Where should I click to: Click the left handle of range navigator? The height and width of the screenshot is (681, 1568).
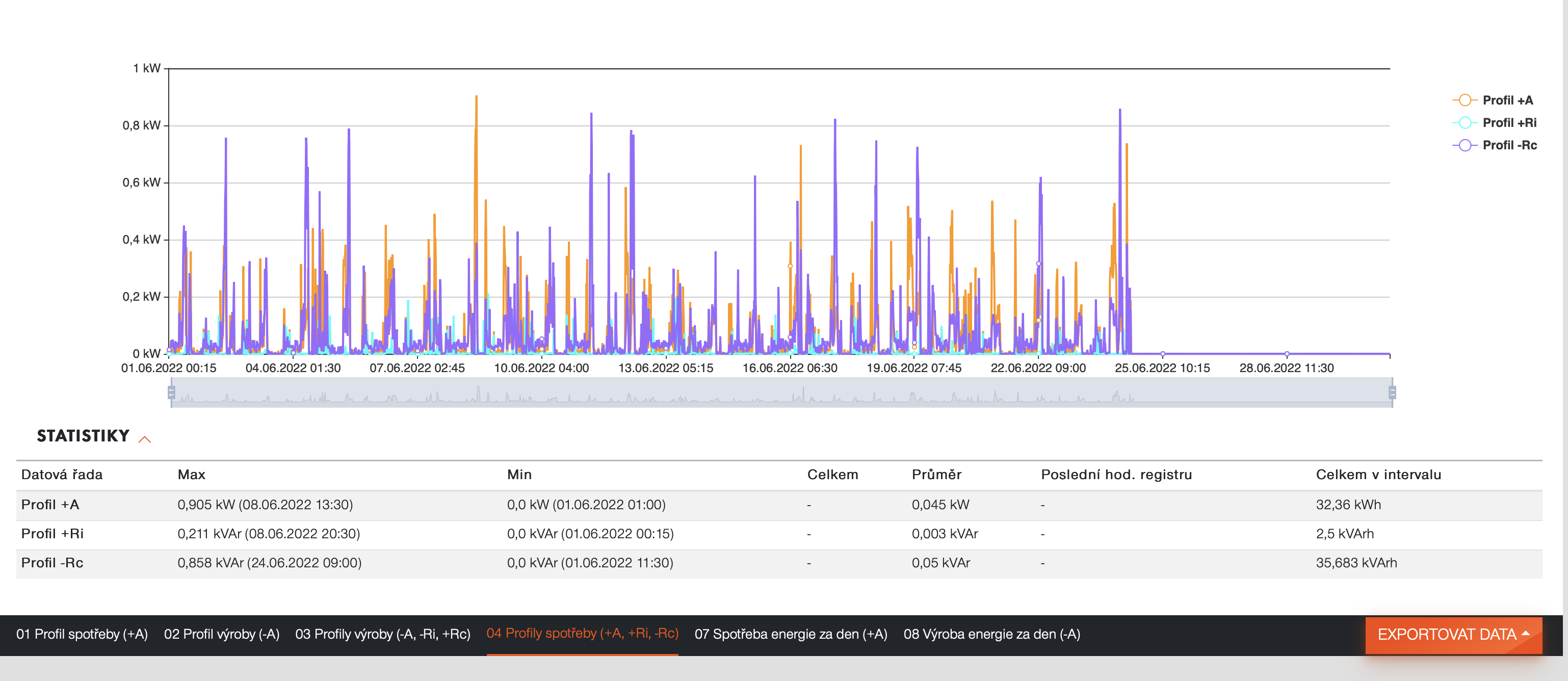pos(172,392)
